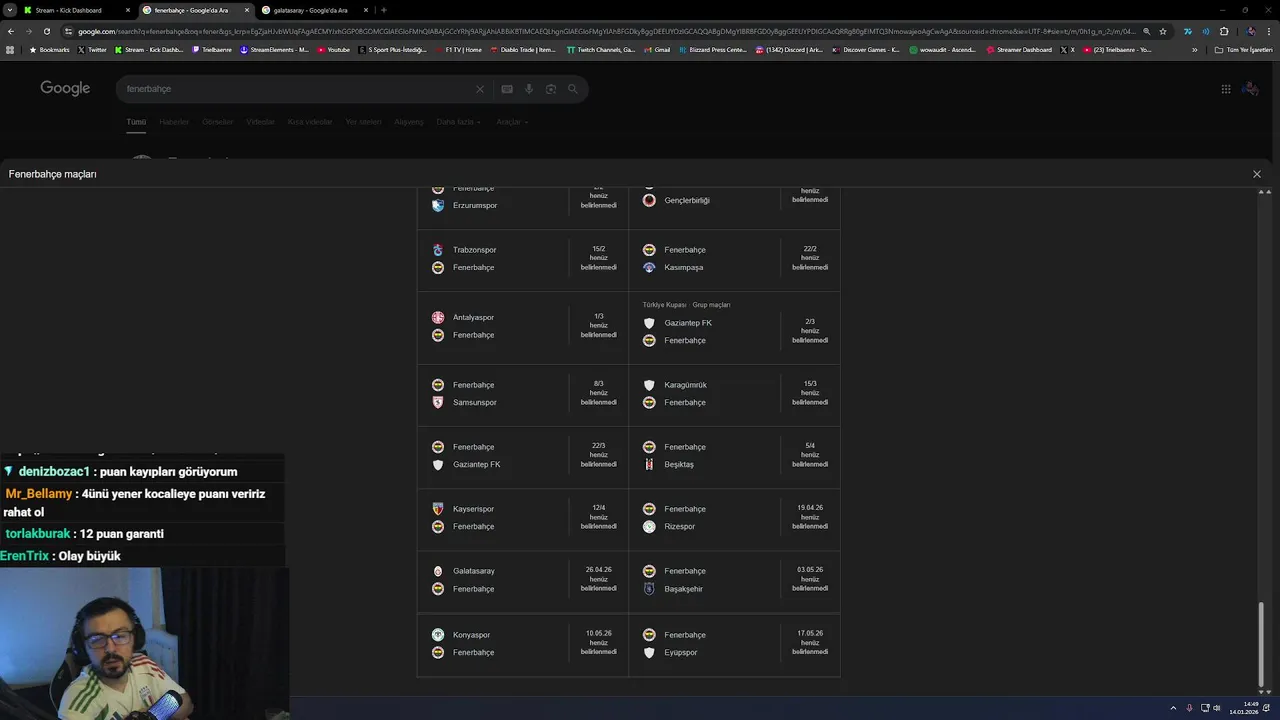Click the Kayserispor team logo
1280x720 pixels.
tap(438, 509)
